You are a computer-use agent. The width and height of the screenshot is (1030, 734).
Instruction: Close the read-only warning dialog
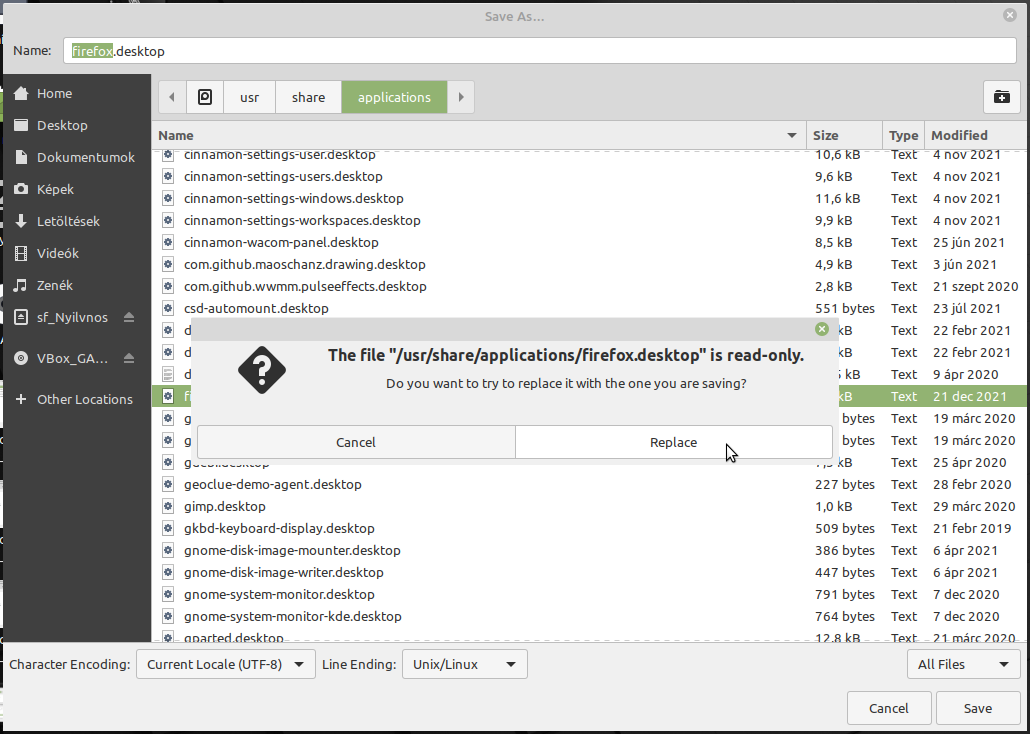point(822,329)
